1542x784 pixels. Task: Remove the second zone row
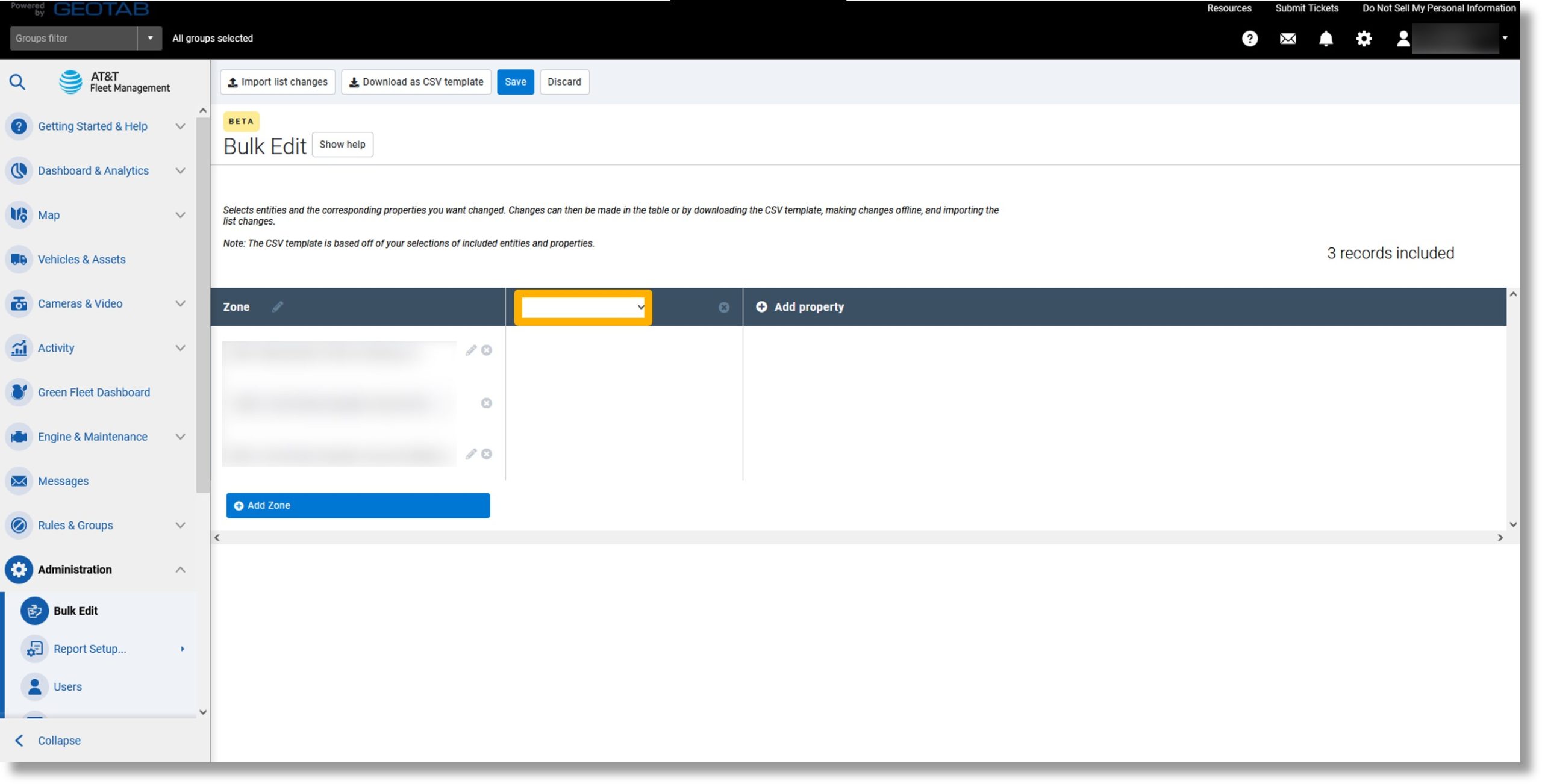[x=487, y=403]
